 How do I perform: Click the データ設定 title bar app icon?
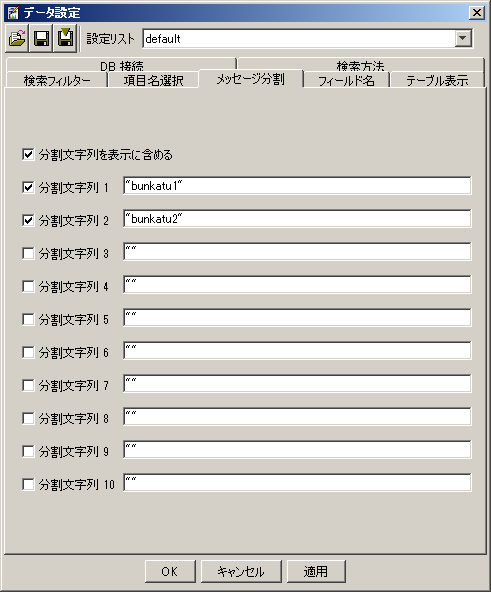pyautogui.click(x=13, y=13)
